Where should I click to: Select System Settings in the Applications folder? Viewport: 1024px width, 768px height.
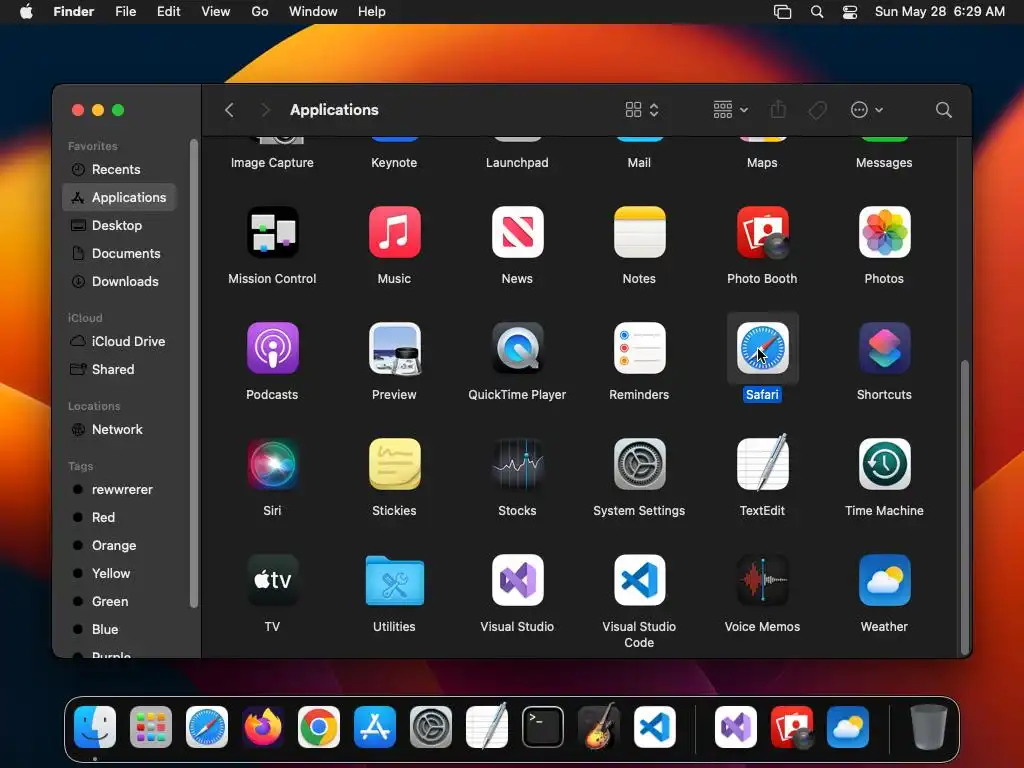coord(639,464)
